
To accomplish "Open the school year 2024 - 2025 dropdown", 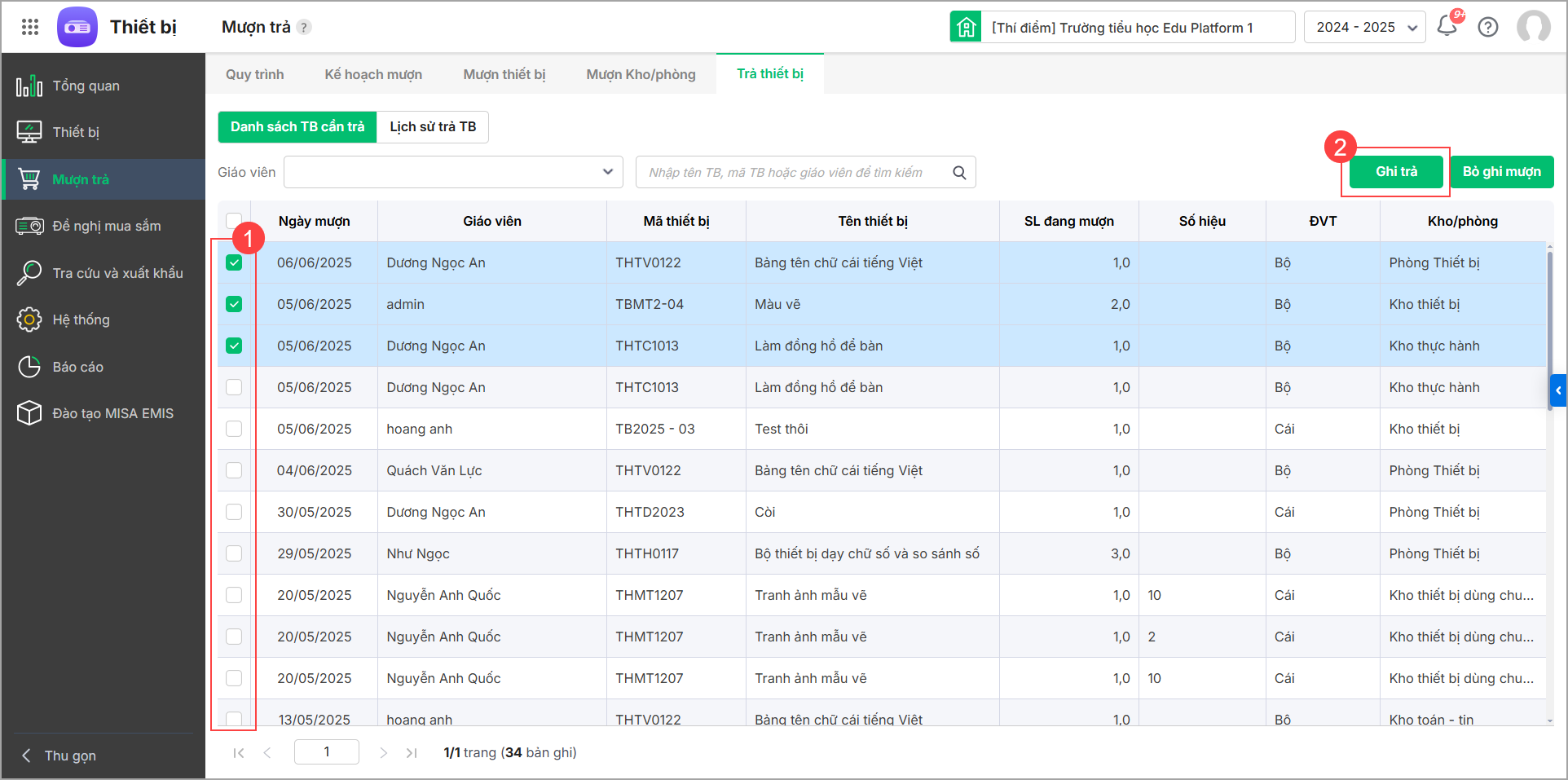I will 1364,27.
